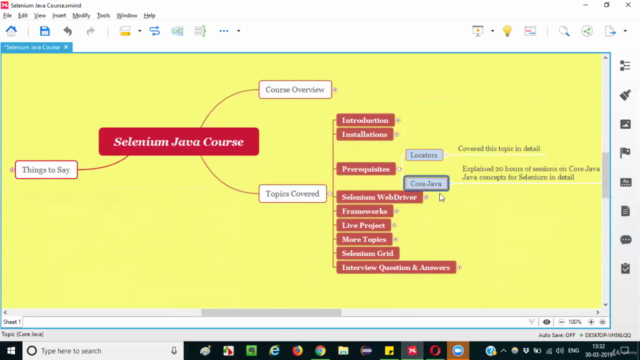The image size is (640, 360).
Task: Open the File menu
Action: point(7,16)
